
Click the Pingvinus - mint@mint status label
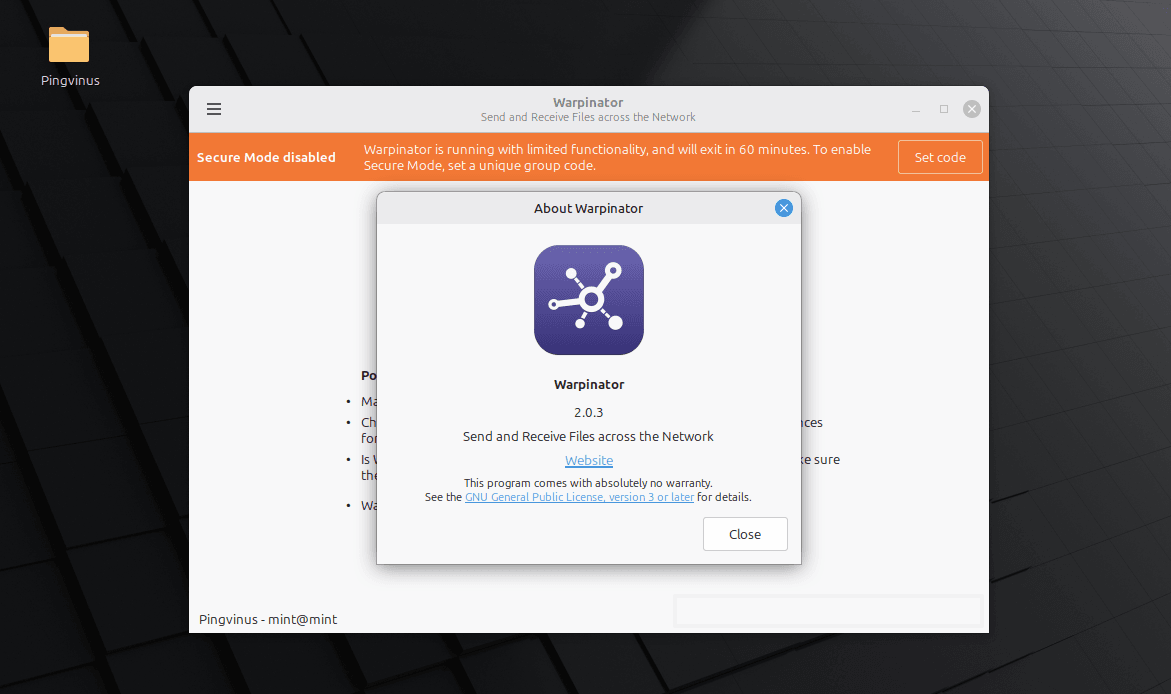[x=268, y=619]
